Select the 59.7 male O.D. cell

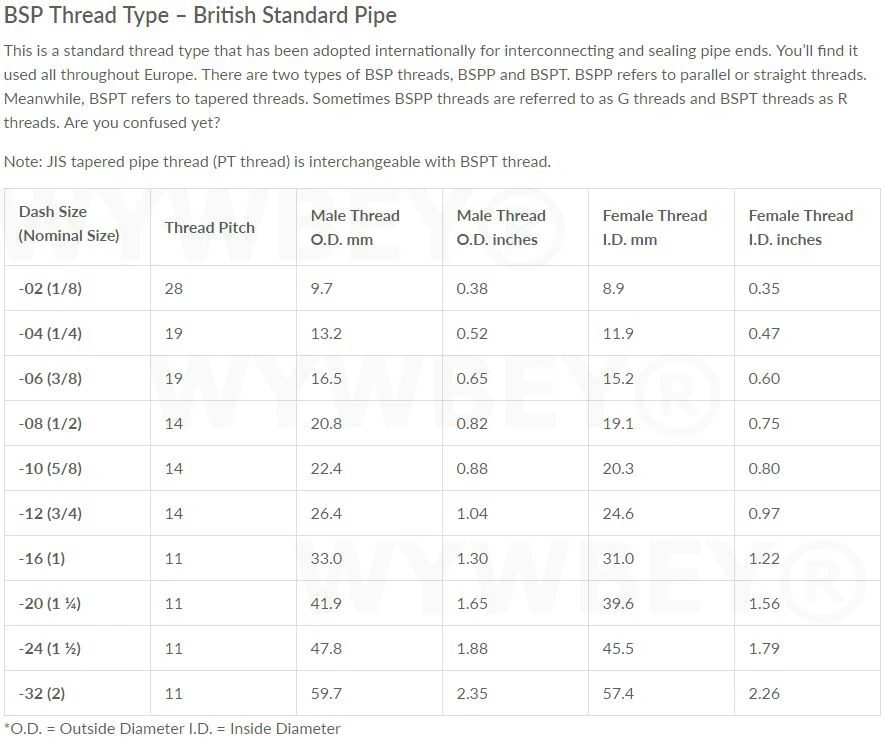click(326, 693)
